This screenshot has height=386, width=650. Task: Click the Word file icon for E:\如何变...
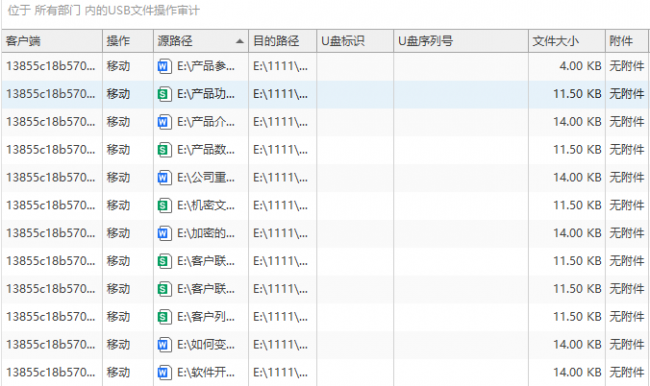[164, 345]
